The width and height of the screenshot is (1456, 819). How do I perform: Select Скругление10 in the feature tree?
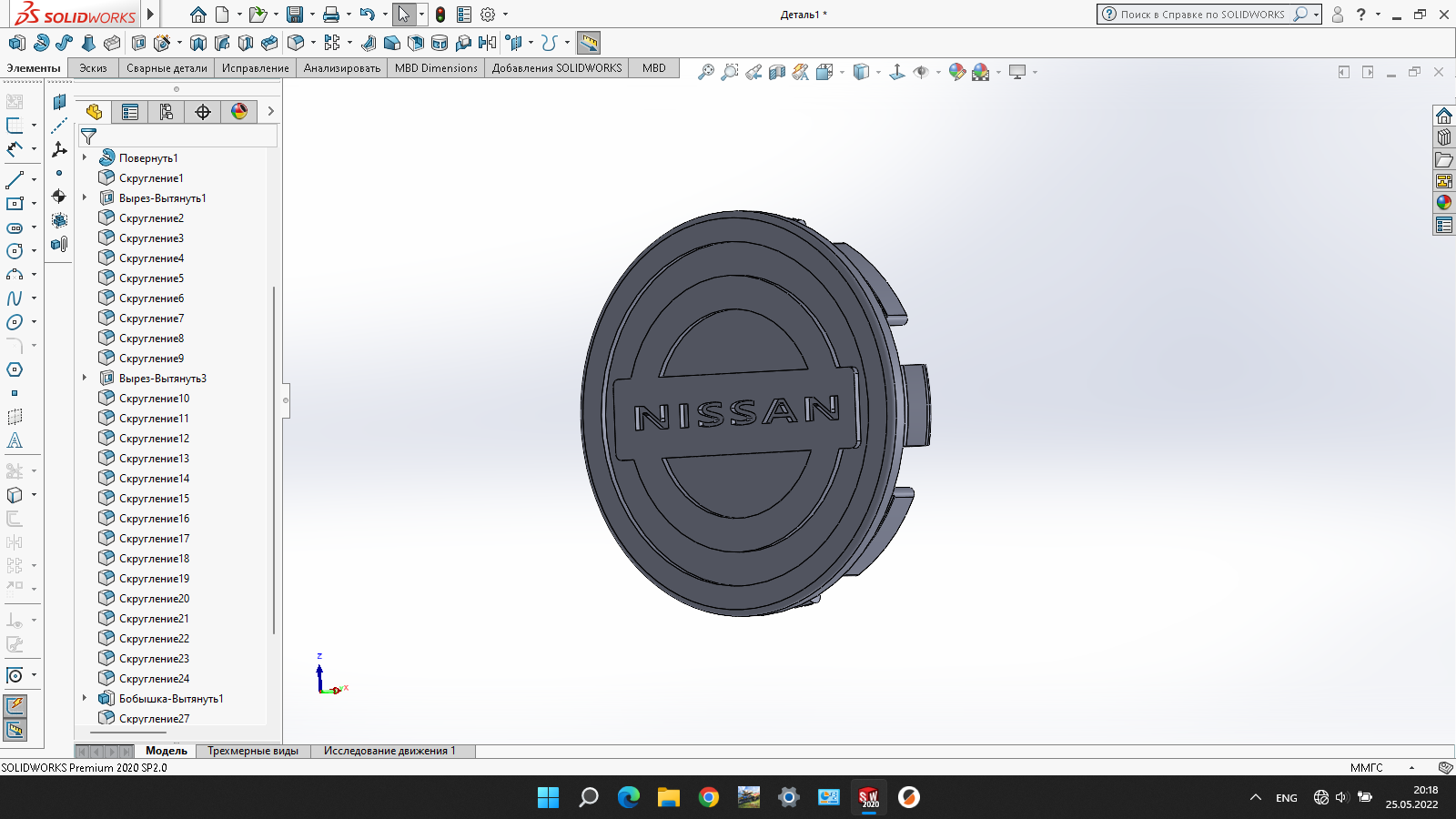coord(154,399)
